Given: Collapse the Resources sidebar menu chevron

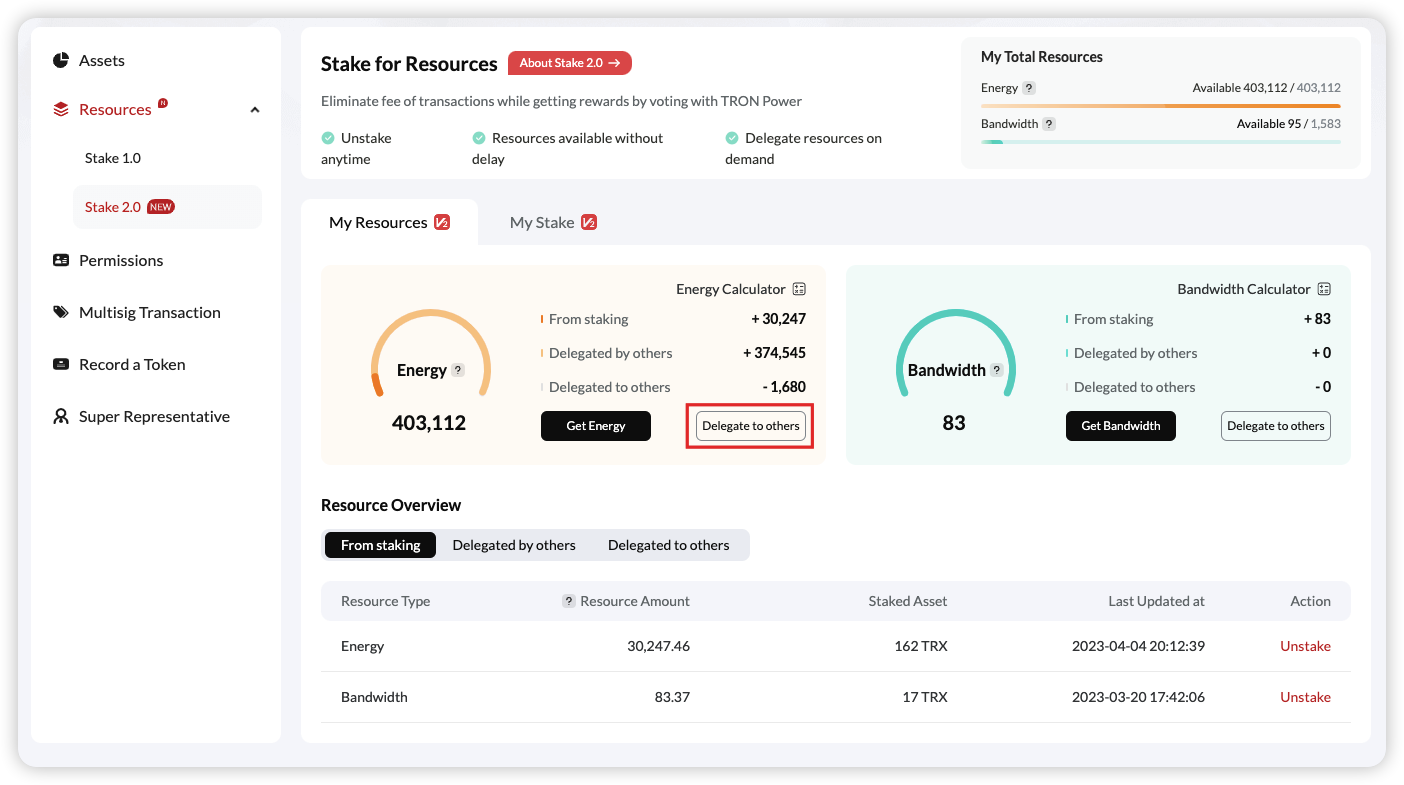Looking at the screenshot, I should click(x=255, y=110).
